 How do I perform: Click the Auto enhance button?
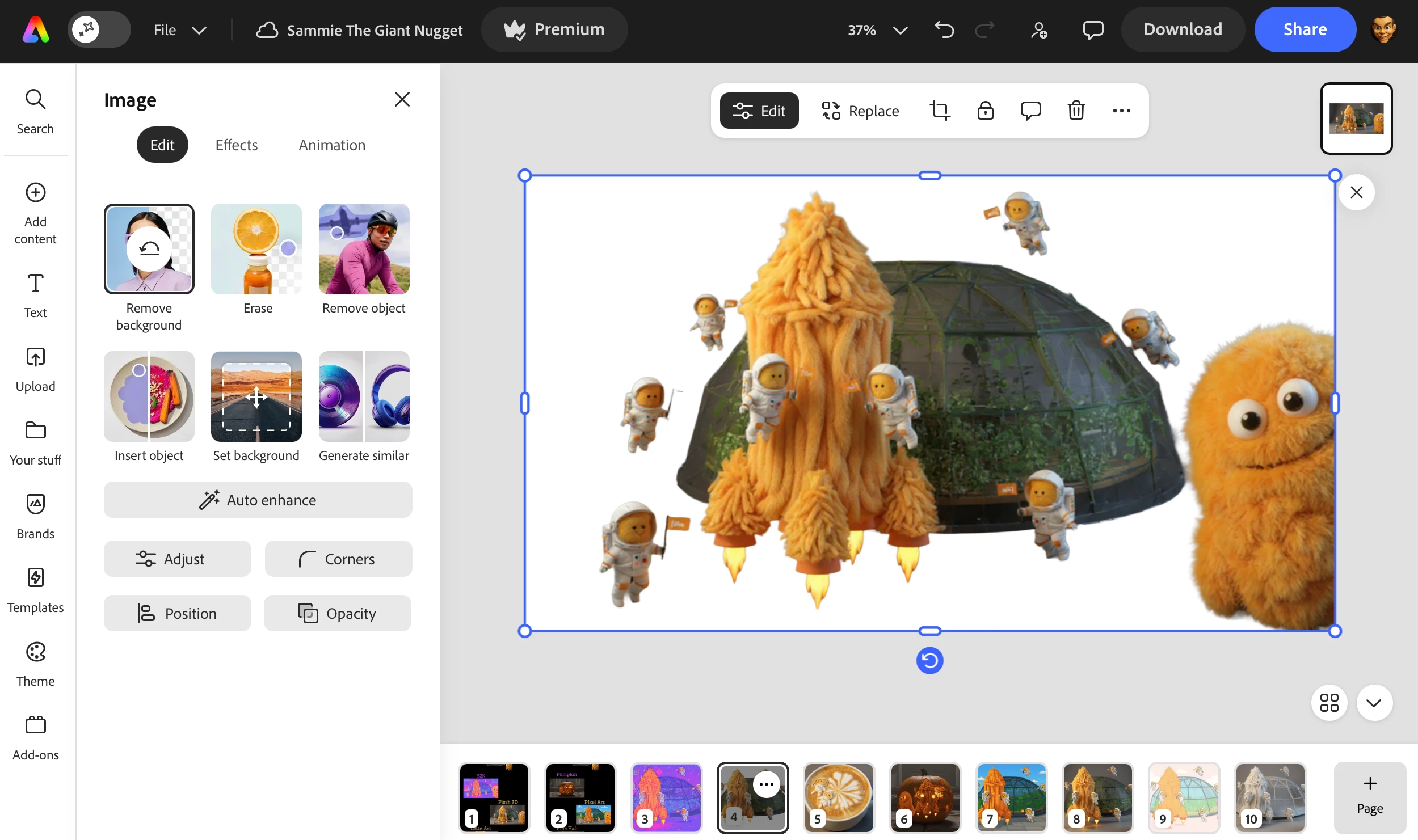tap(258, 500)
